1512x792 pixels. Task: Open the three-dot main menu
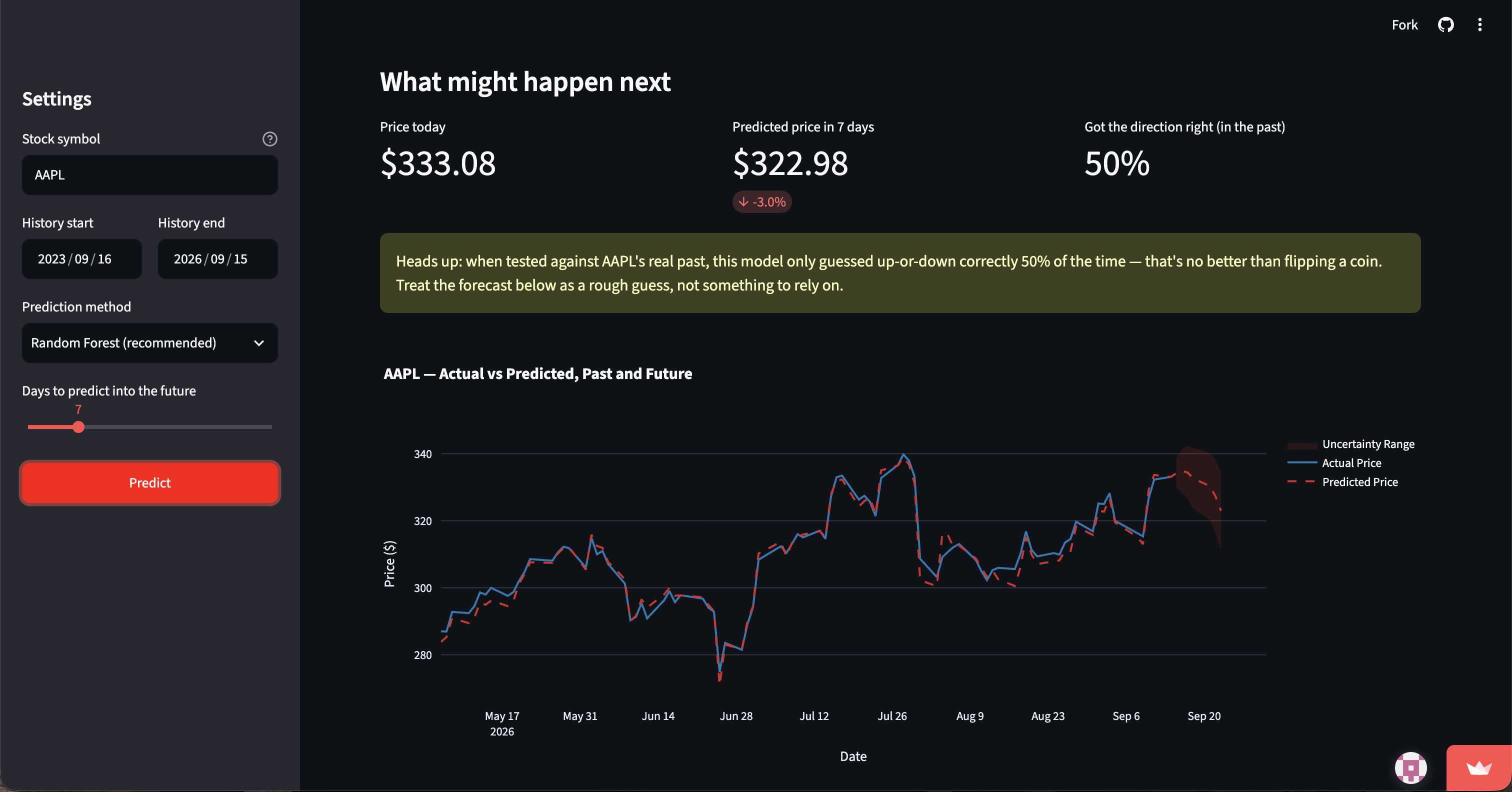tap(1479, 24)
